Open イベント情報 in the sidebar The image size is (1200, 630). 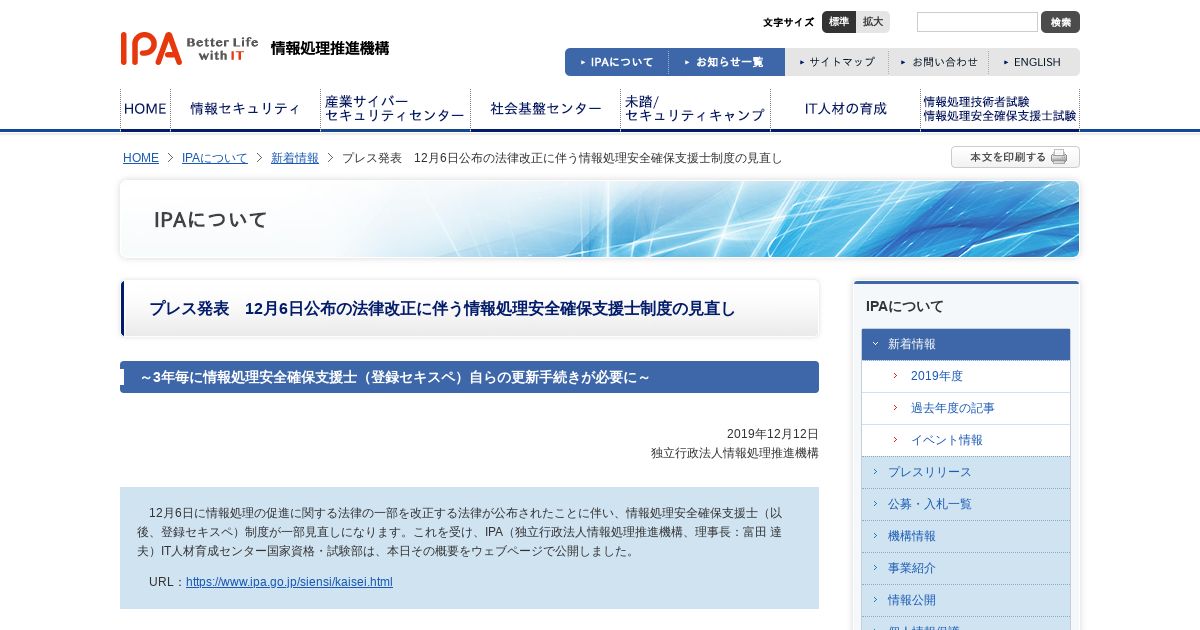point(966,440)
